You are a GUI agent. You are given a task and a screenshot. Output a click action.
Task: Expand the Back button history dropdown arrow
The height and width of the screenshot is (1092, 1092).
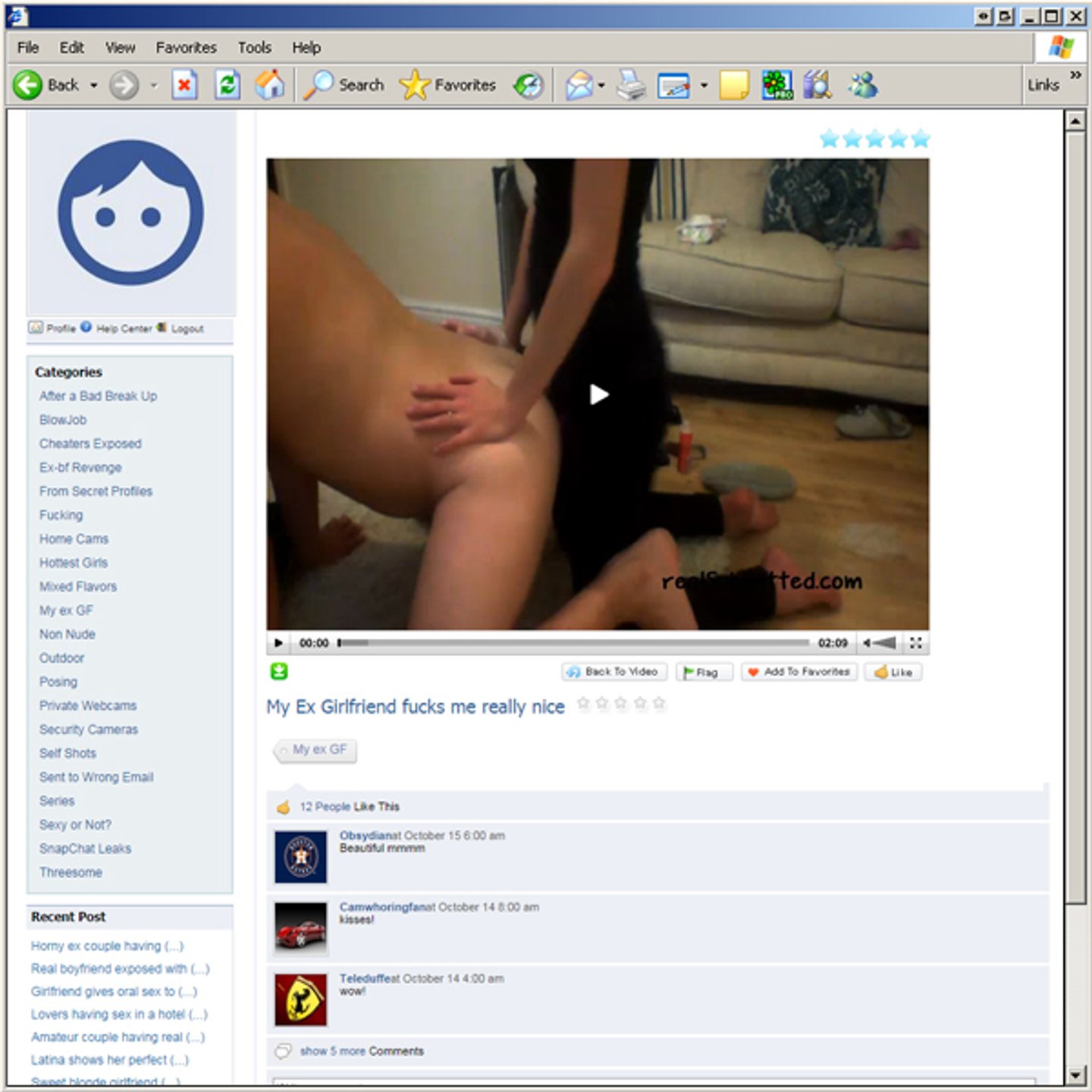(x=94, y=85)
